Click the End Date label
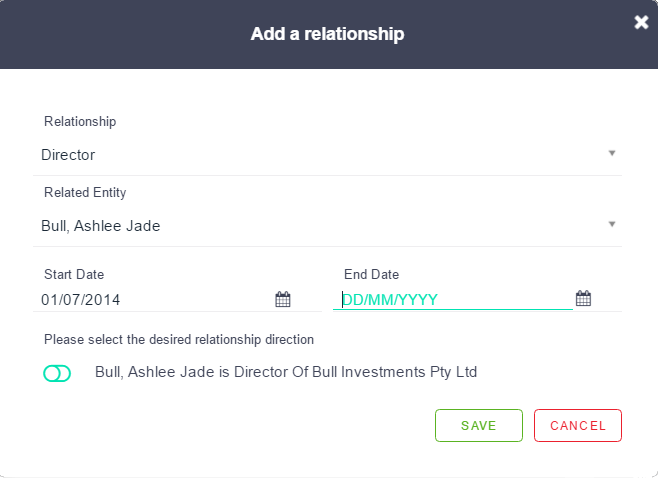This screenshot has height=478, width=658. click(x=371, y=274)
